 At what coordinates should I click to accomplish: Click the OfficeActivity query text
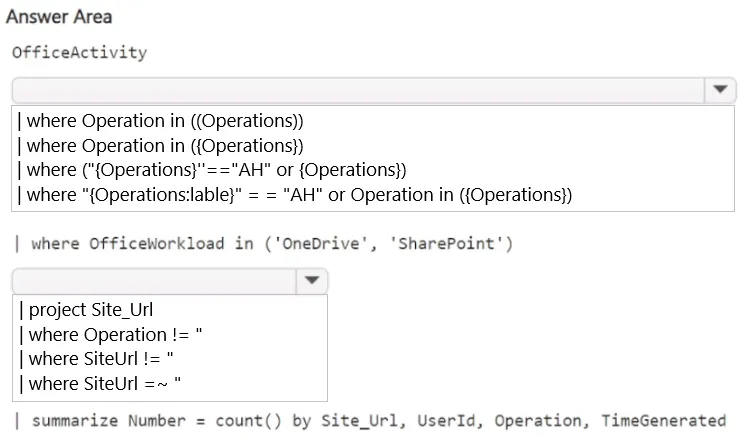click(x=79, y=52)
